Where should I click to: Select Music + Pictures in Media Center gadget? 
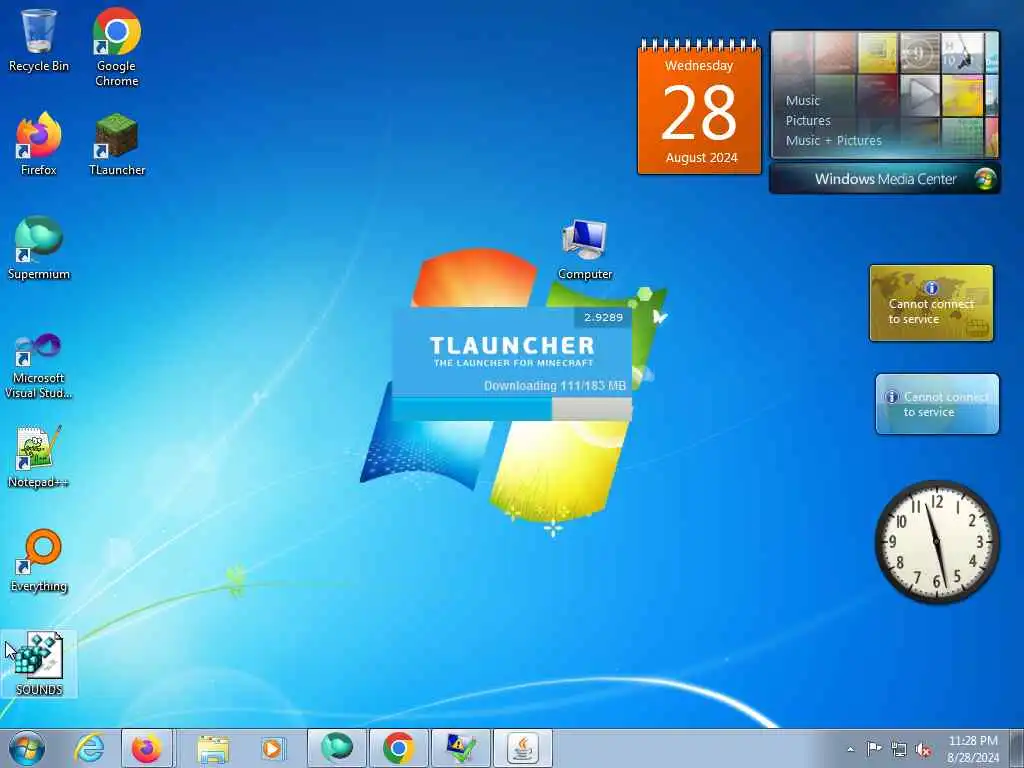[x=833, y=140]
